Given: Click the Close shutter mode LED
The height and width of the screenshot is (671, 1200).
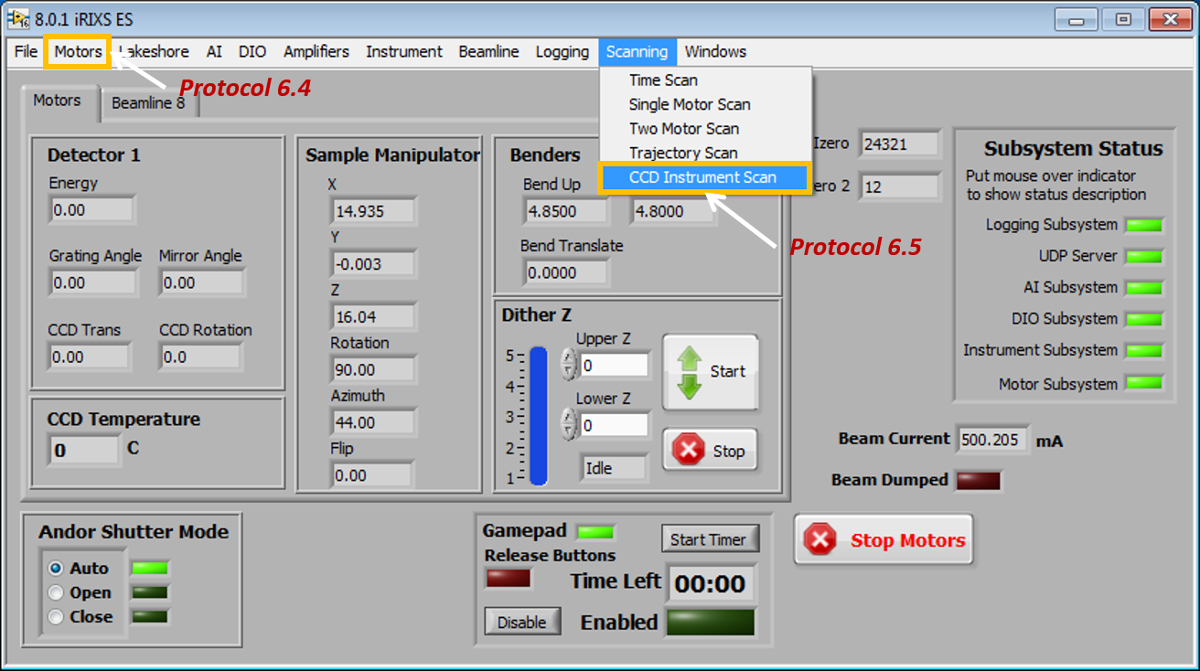Looking at the screenshot, I should [x=150, y=616].
